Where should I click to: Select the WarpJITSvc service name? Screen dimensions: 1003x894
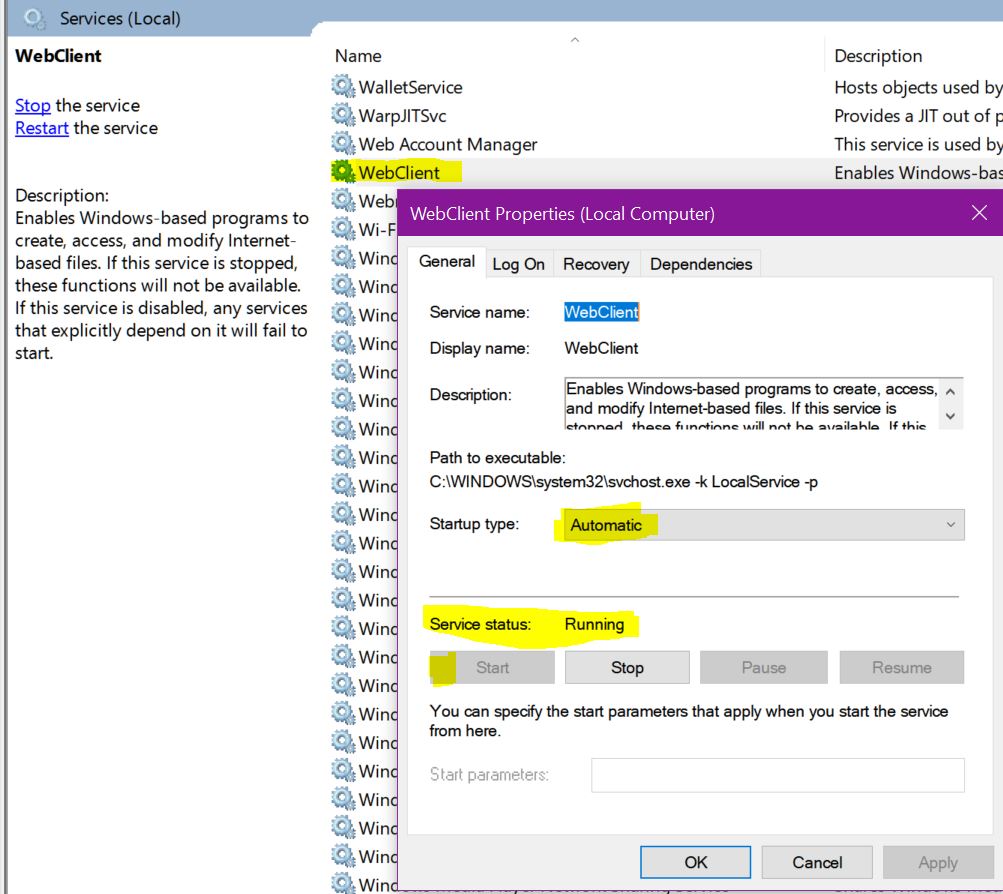click(402, 116)
